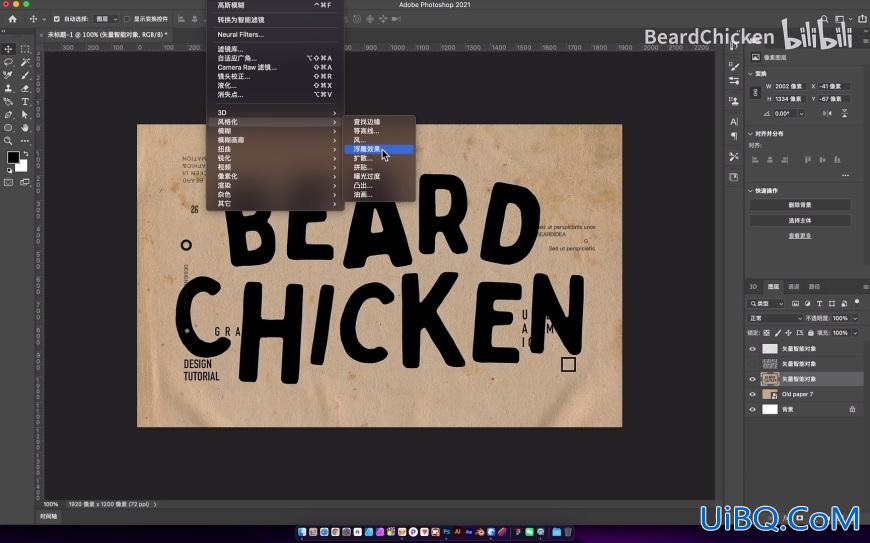This screenshot has height=543, width=870.
Task: Open the Auto-Select 图层 dropdown
Action: tap(107, 19)
